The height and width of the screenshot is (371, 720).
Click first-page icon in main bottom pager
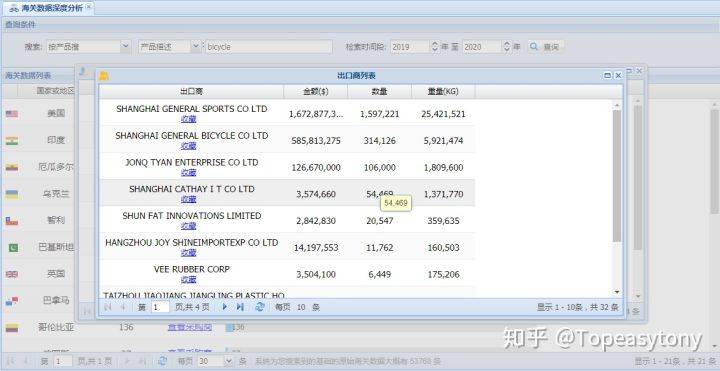[x=11, y=361]
